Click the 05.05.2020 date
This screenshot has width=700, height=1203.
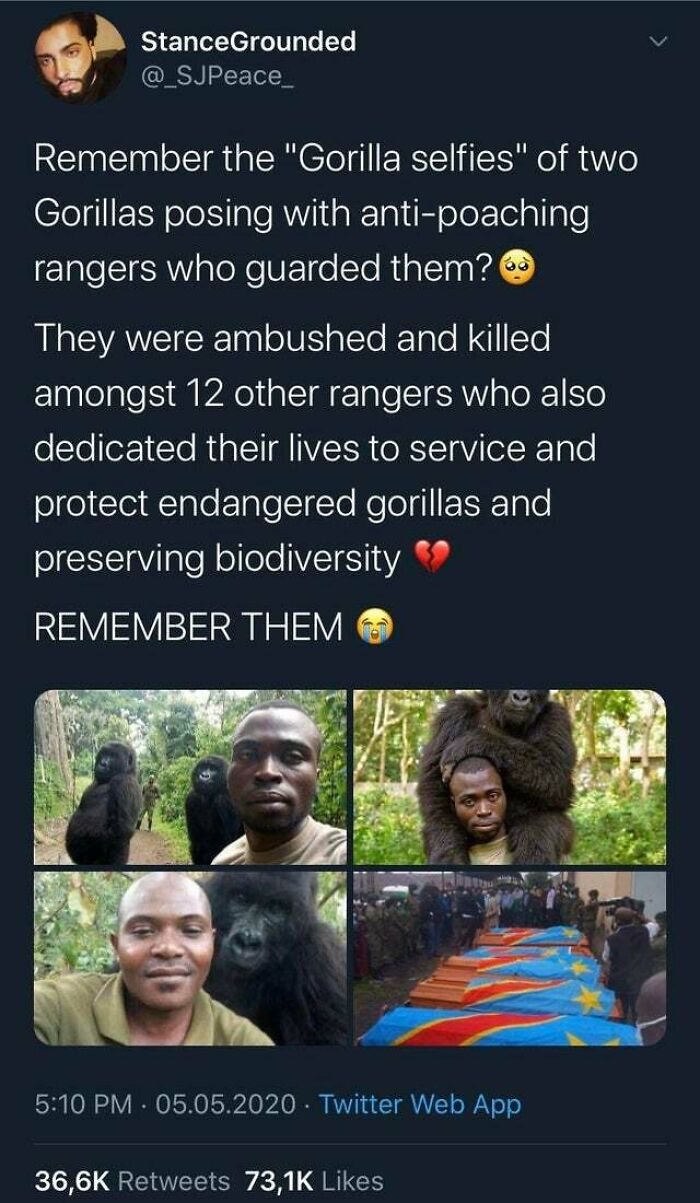click(x=226, y=1104)
